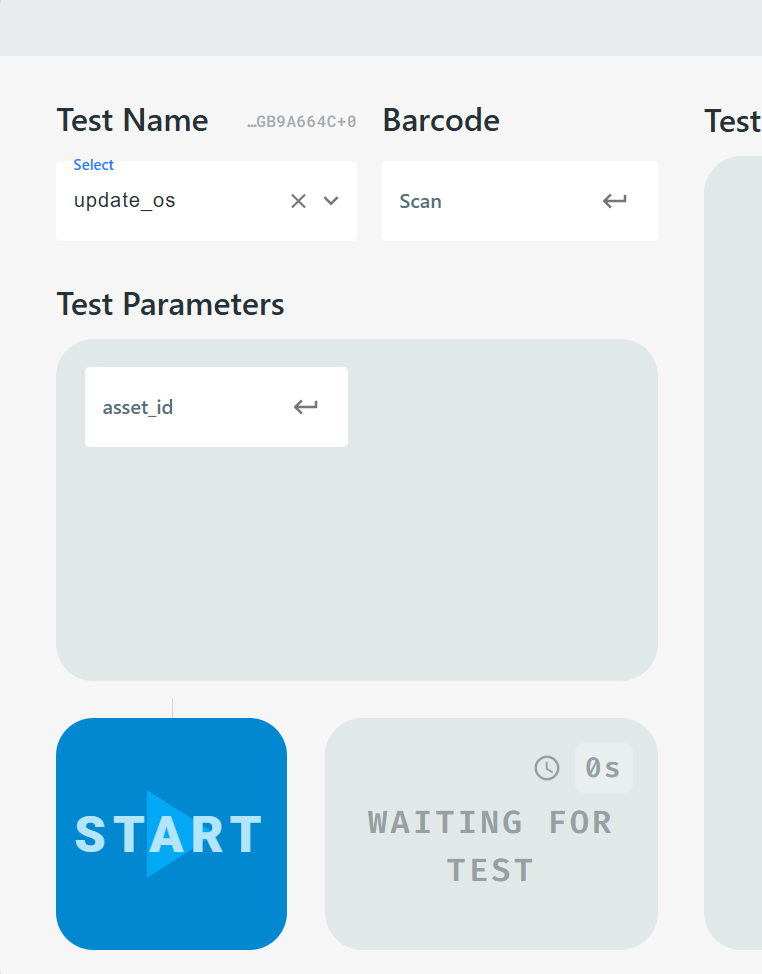The height and width of the screenshot is (974, 762).
Task: Focus the asset_id parameter field
Action: [x=216, y=407]
